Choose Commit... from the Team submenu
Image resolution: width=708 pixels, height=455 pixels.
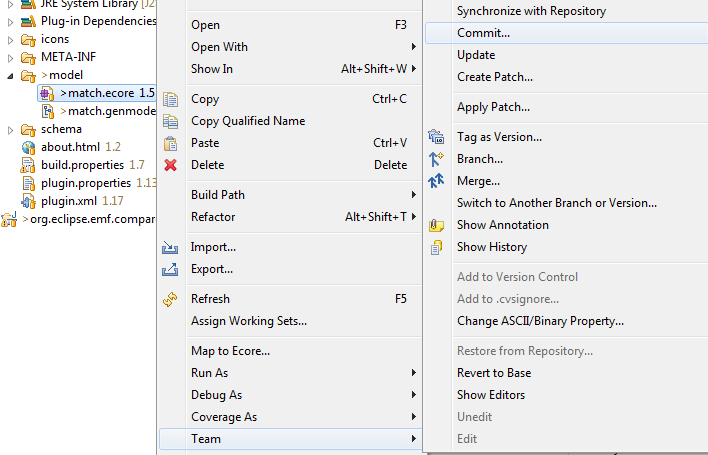[567, 33]
